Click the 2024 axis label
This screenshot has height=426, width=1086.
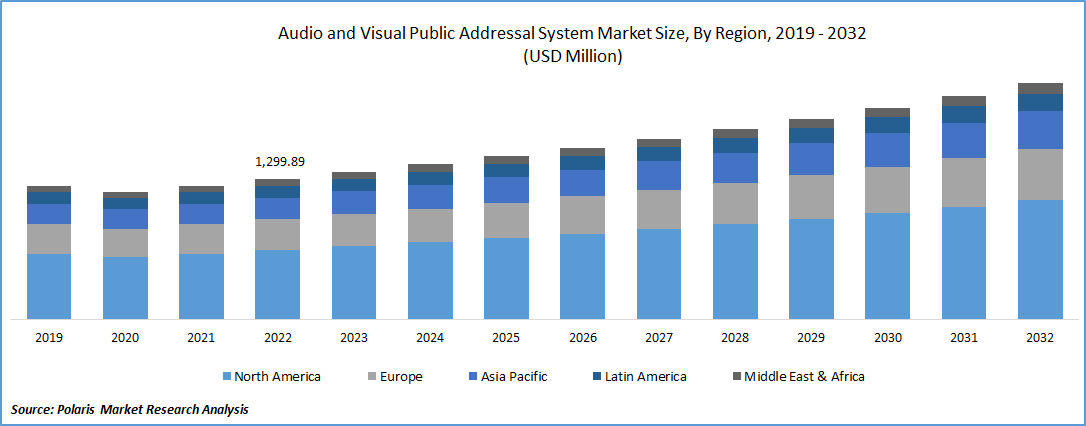click(430, 338)
